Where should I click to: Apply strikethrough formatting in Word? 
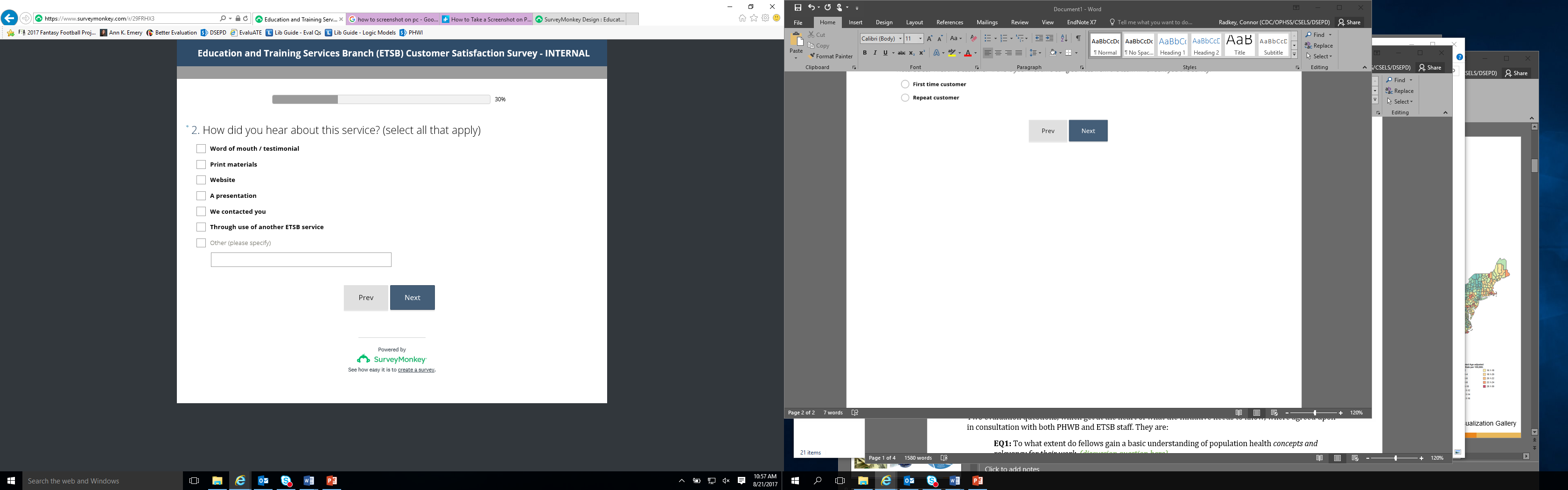[902, 53]
